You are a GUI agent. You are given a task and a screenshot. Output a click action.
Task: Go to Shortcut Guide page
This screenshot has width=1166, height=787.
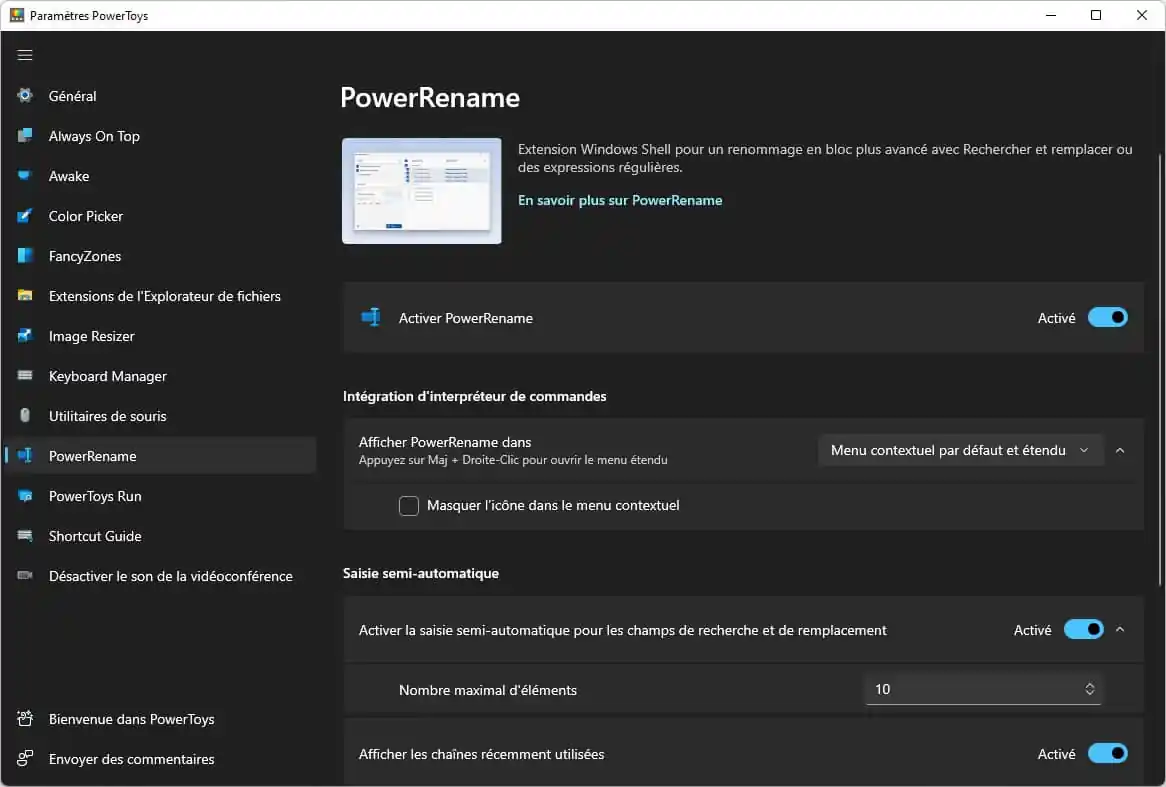click(161, 536)
